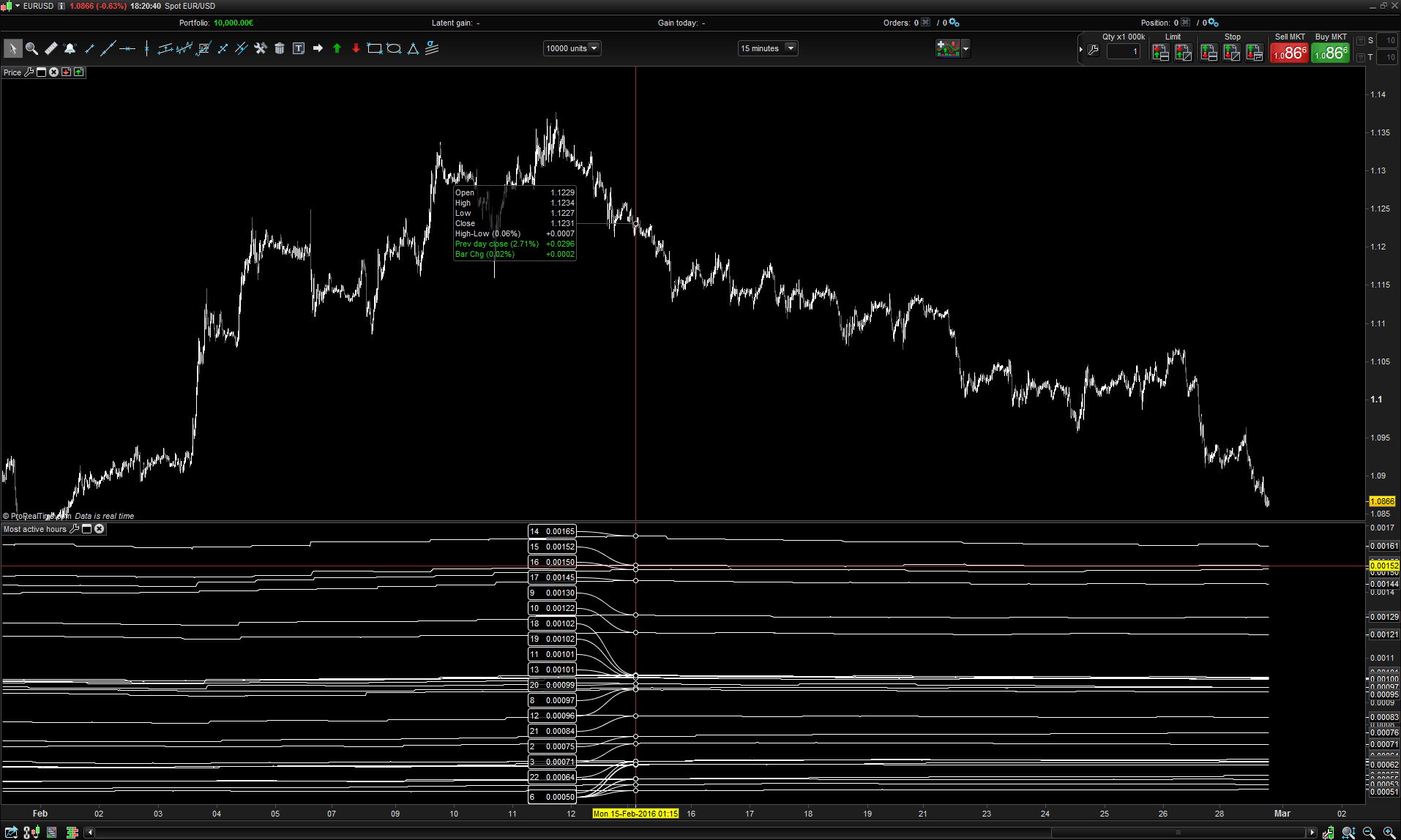Click the Sell MKT button
The image size is (1401, 840).
tap(1289, 53)
